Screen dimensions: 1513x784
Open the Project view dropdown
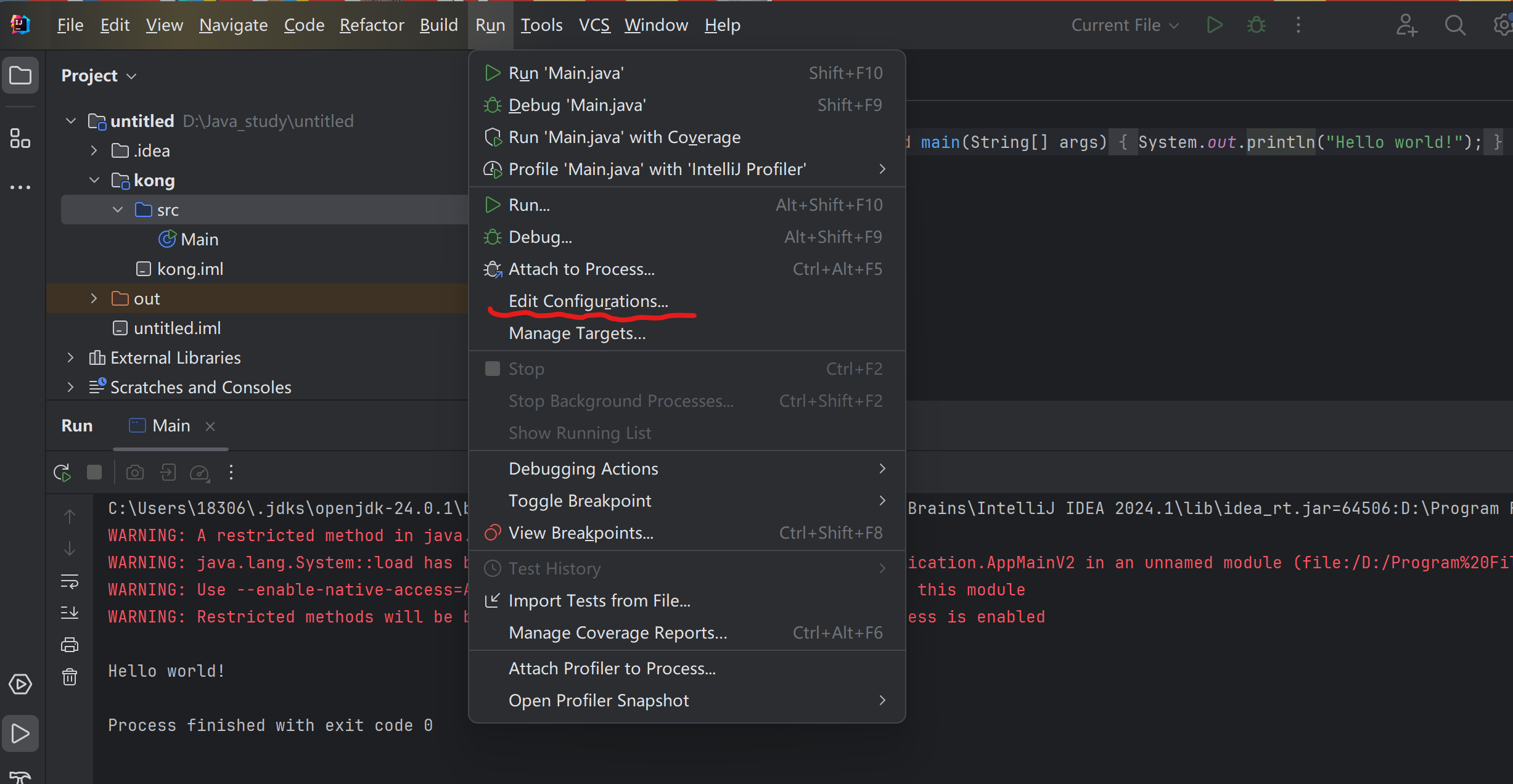99,76
